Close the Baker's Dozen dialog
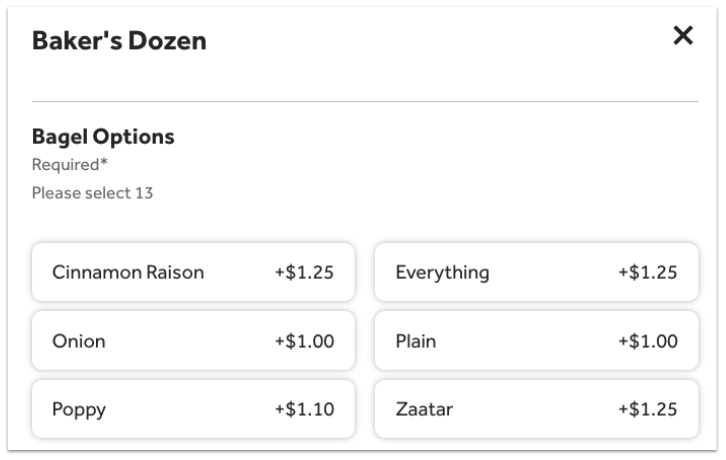Screen dimensions: 726x460 [x=683, y=36]
